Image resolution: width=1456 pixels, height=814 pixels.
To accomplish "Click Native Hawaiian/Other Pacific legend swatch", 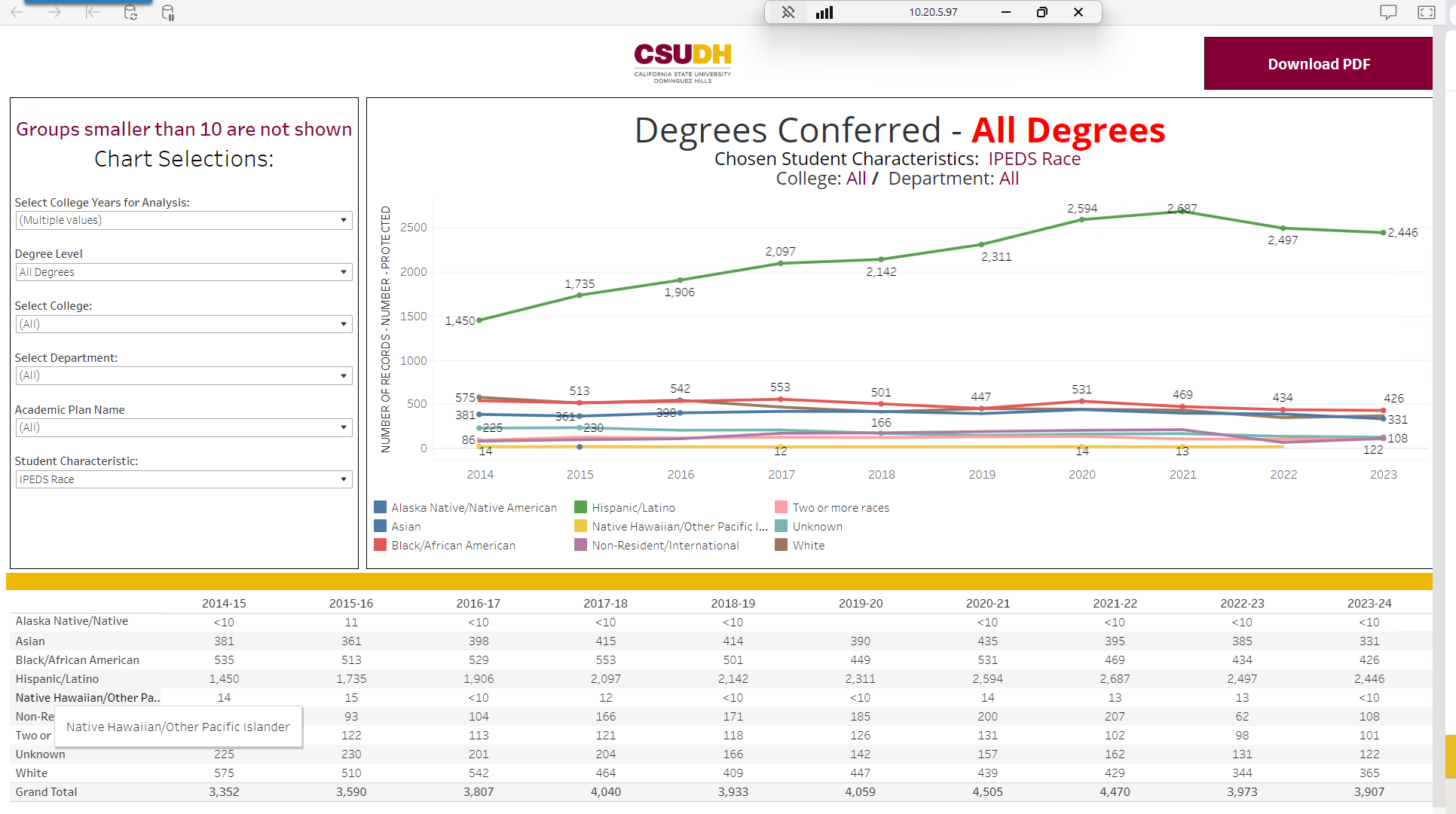I will [581, 526].
